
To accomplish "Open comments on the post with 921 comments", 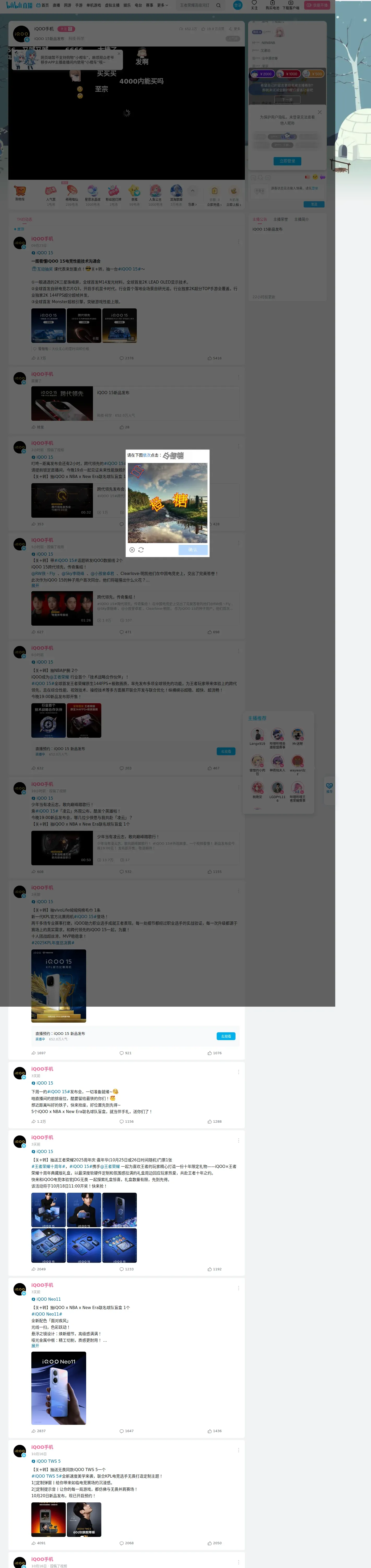I will (x=125, y=1053).
